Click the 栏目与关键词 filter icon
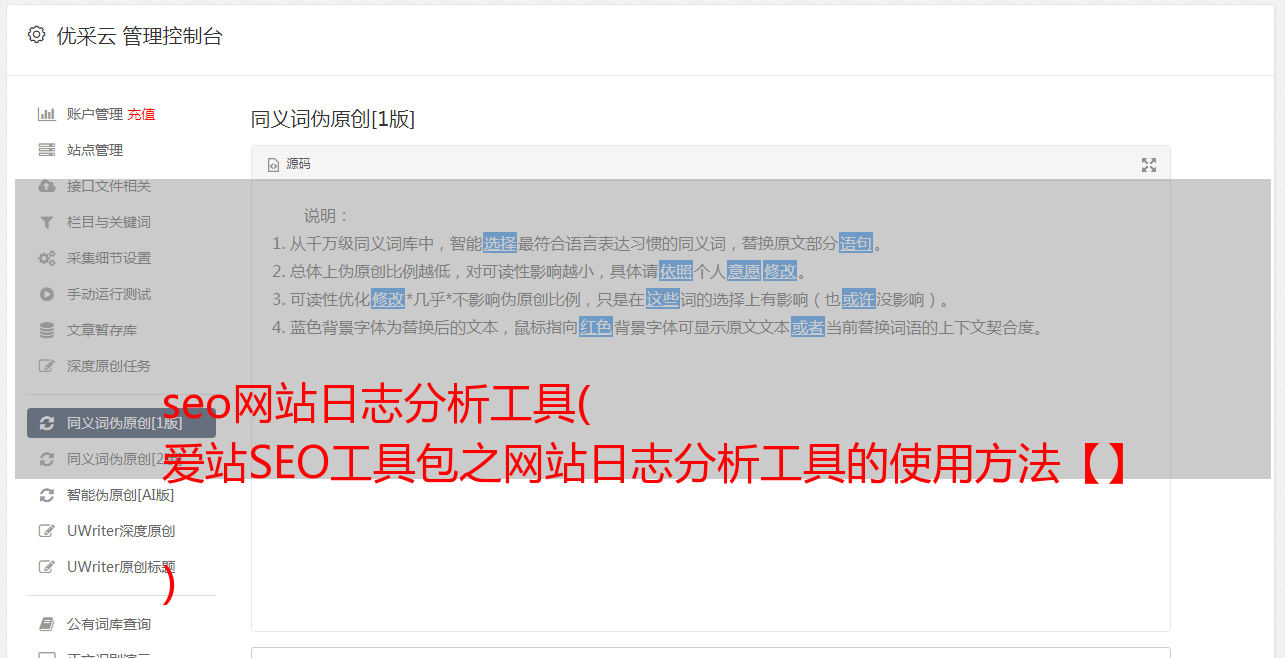 46,222
